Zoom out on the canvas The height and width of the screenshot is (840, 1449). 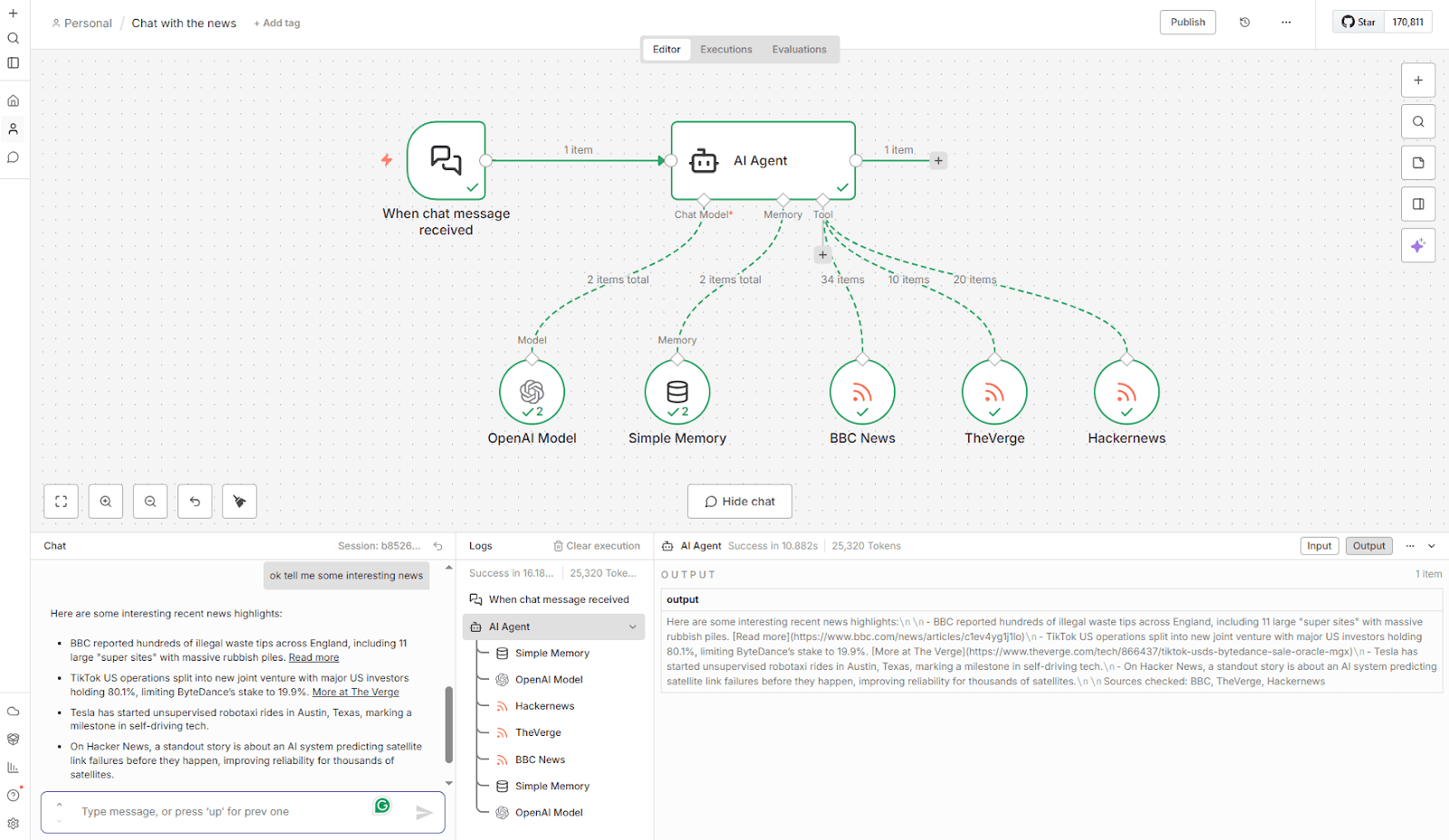[150, 501]
